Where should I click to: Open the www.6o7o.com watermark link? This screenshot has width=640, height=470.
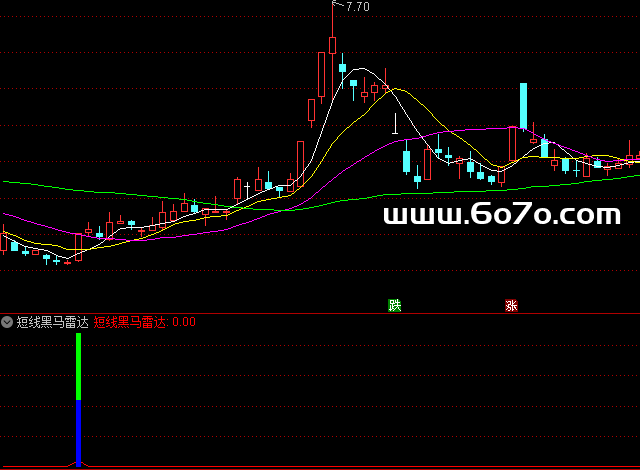[501, 214]
